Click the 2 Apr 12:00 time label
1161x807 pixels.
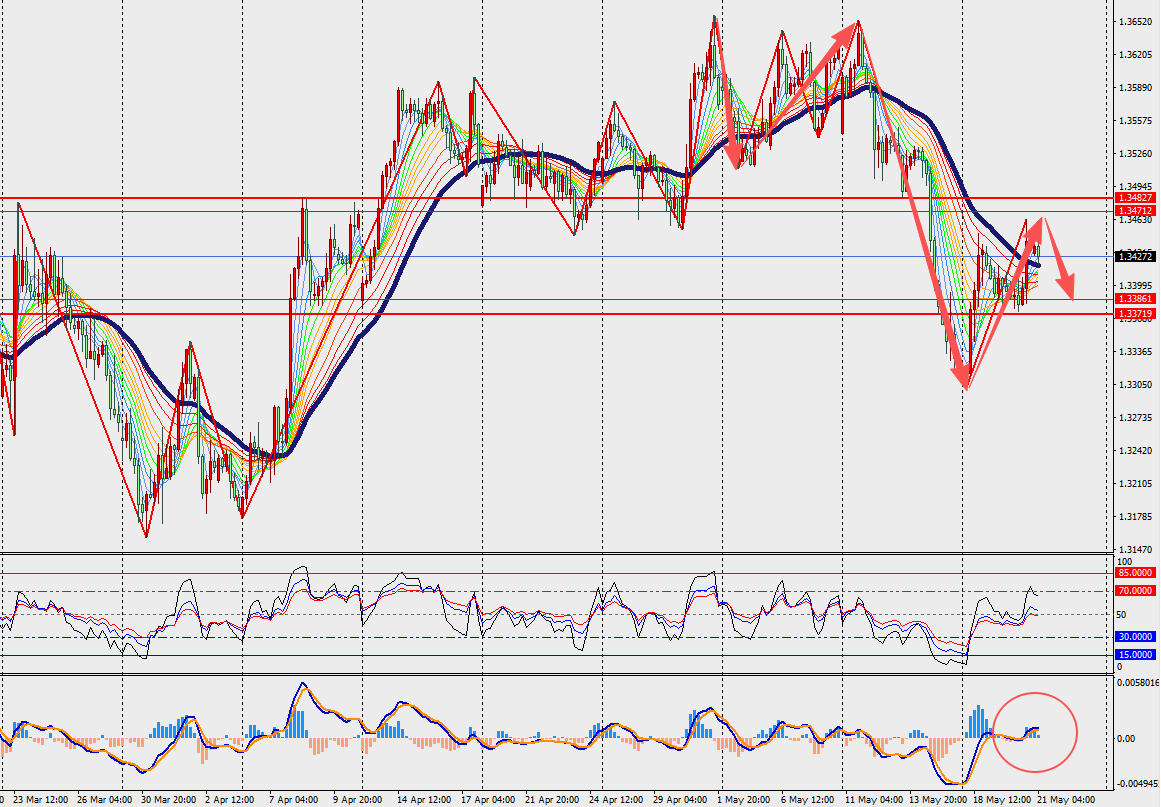(230, 800)
